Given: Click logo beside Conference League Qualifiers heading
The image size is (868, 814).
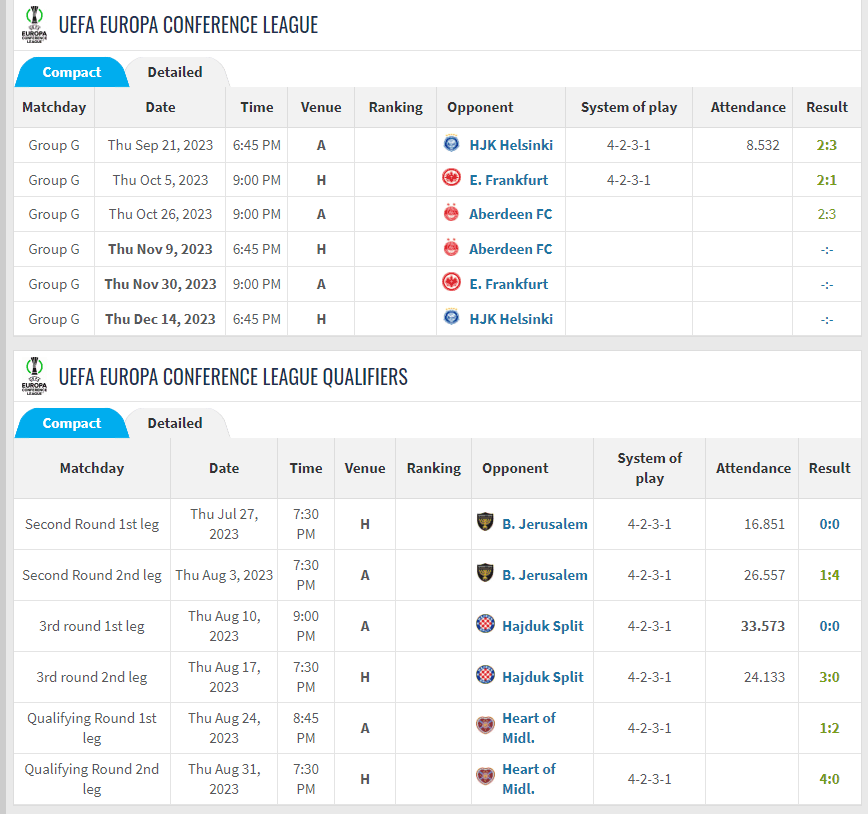Looking at the screenshot, I should [x=34, y=376].
